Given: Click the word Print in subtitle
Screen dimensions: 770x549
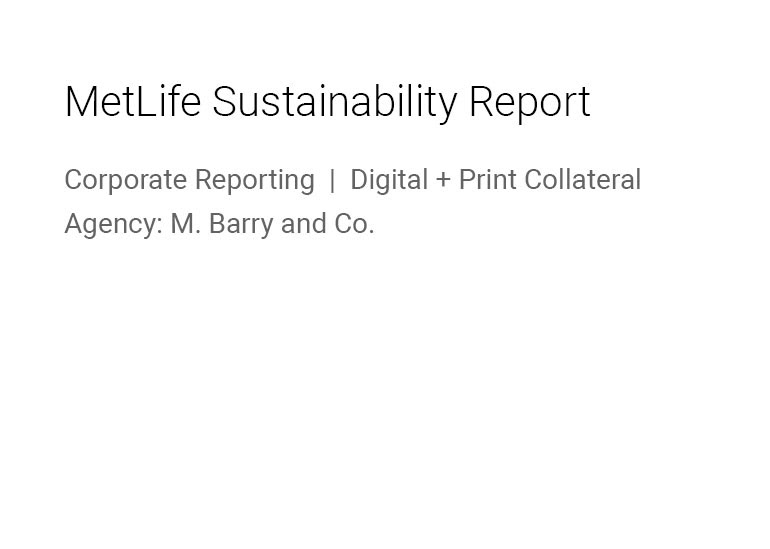Looking at the screenshot, I should [x=487, y=180].
